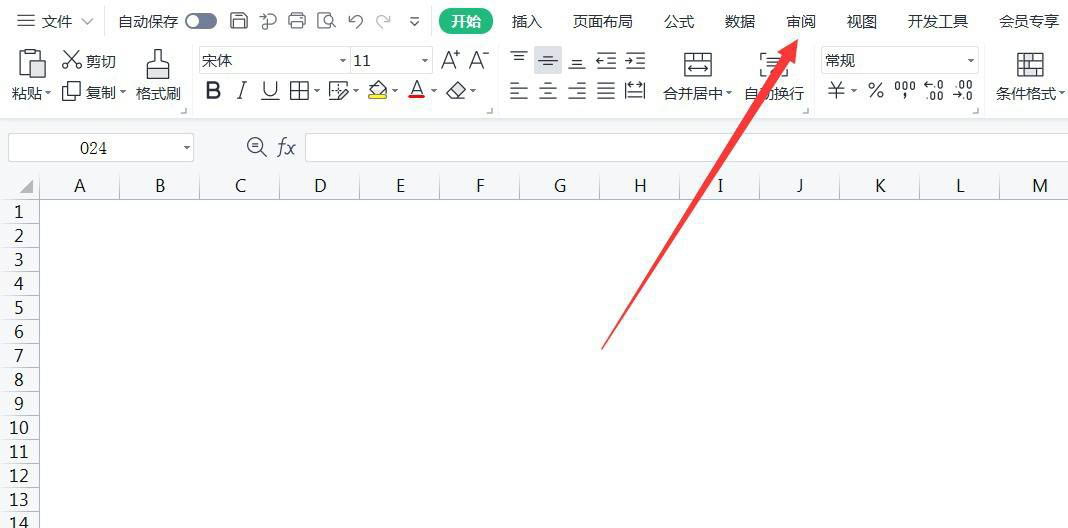Click the Wrap Text (自动换行) button
This screenshot has width=1068, height=528.
click(x=774, y=76)
